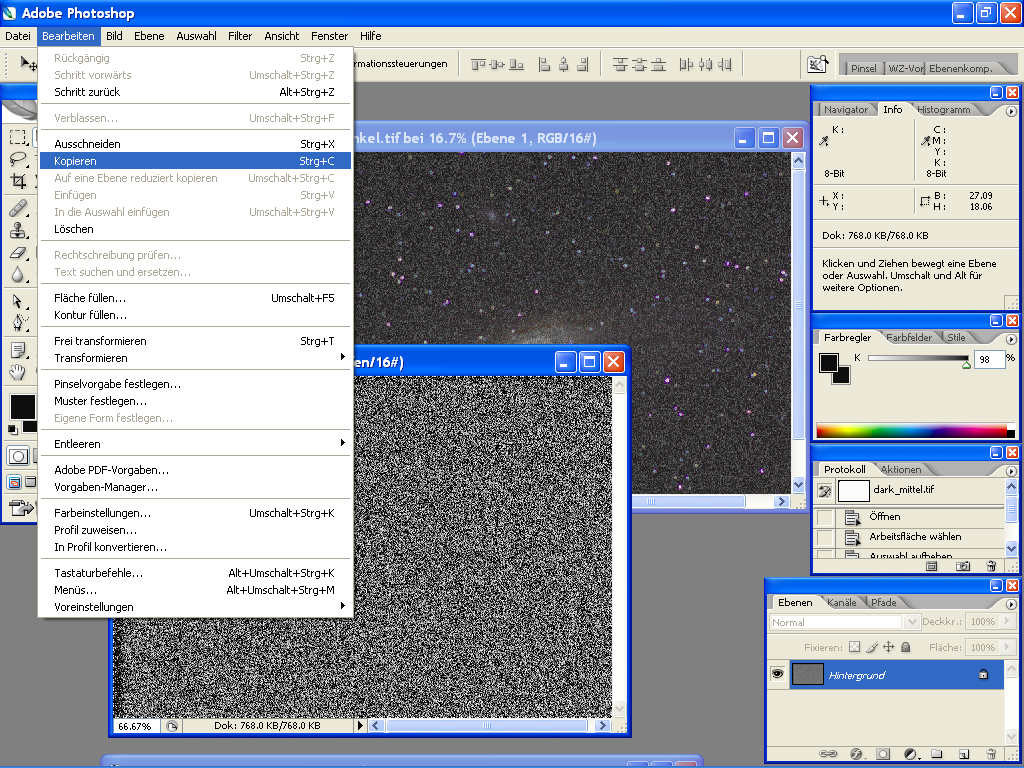Hide the Hintergrund layer

777,673
